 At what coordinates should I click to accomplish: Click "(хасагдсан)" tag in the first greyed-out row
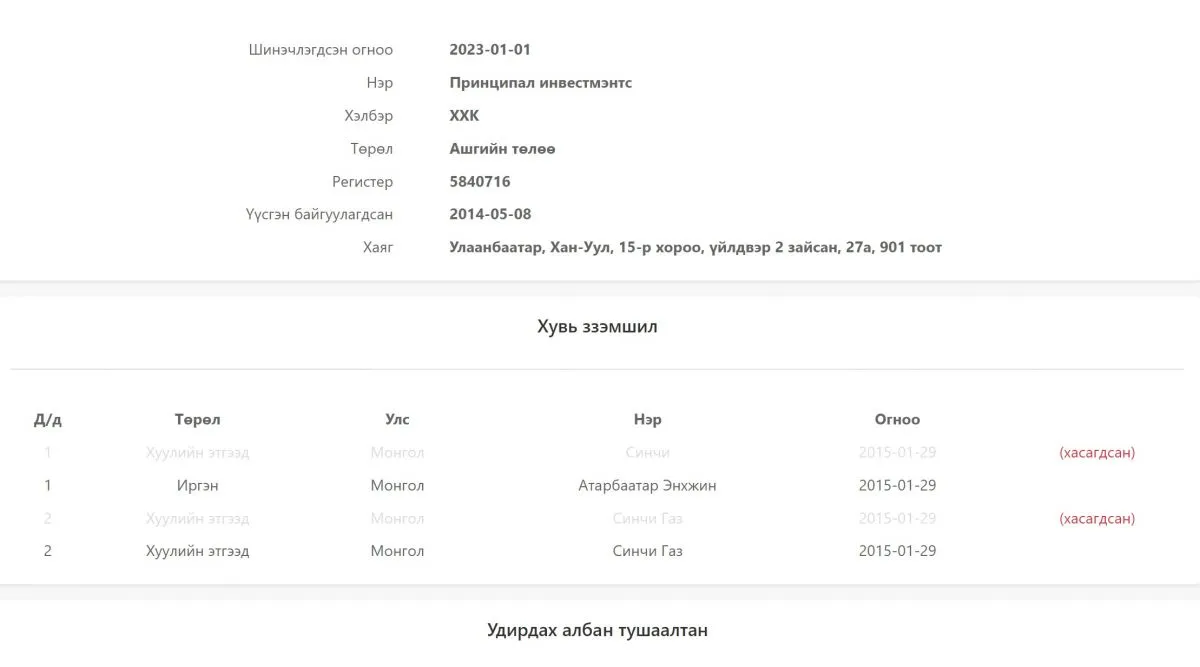click(1097, 453)
